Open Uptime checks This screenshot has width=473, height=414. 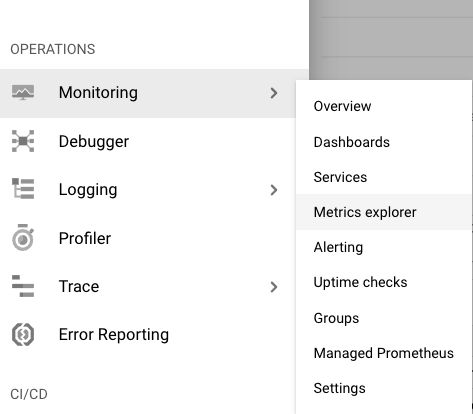383,282
